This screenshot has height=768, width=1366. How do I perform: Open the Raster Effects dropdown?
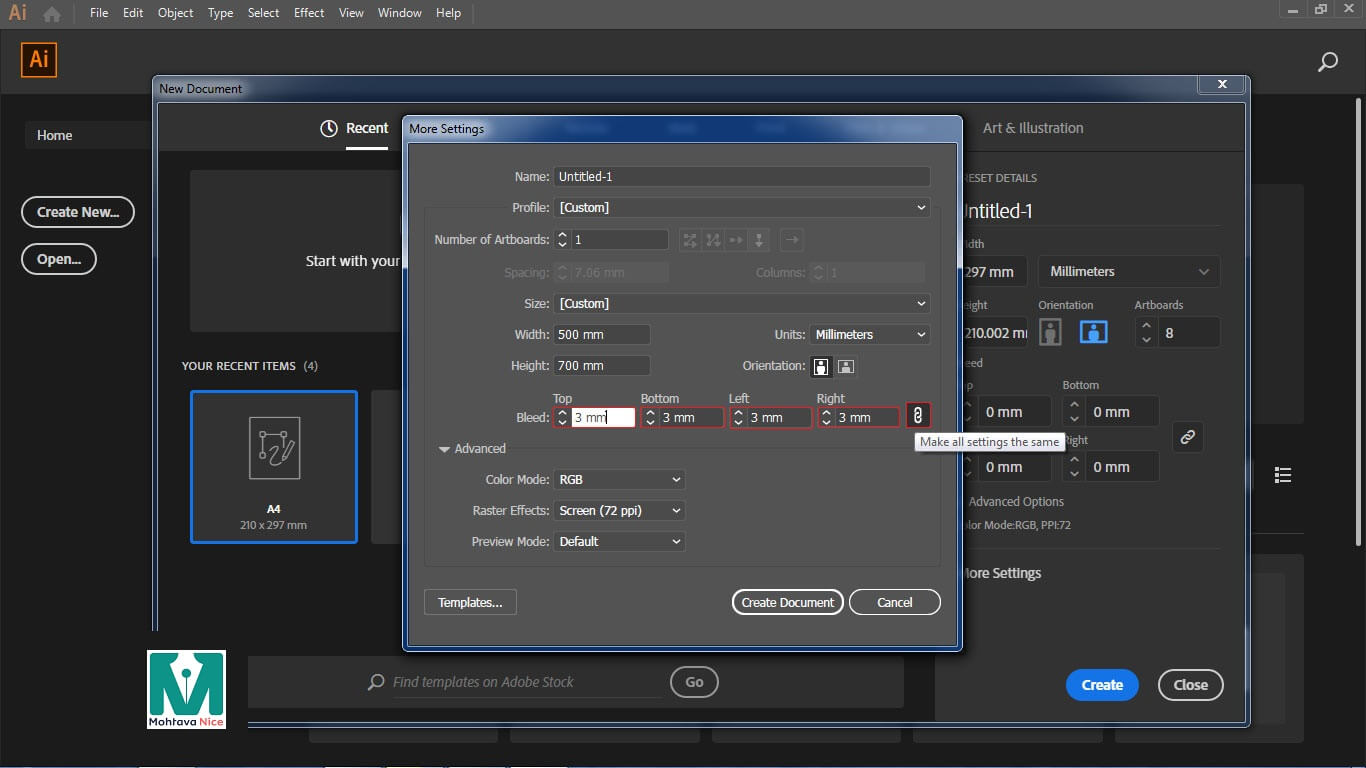tap(619, 511)
